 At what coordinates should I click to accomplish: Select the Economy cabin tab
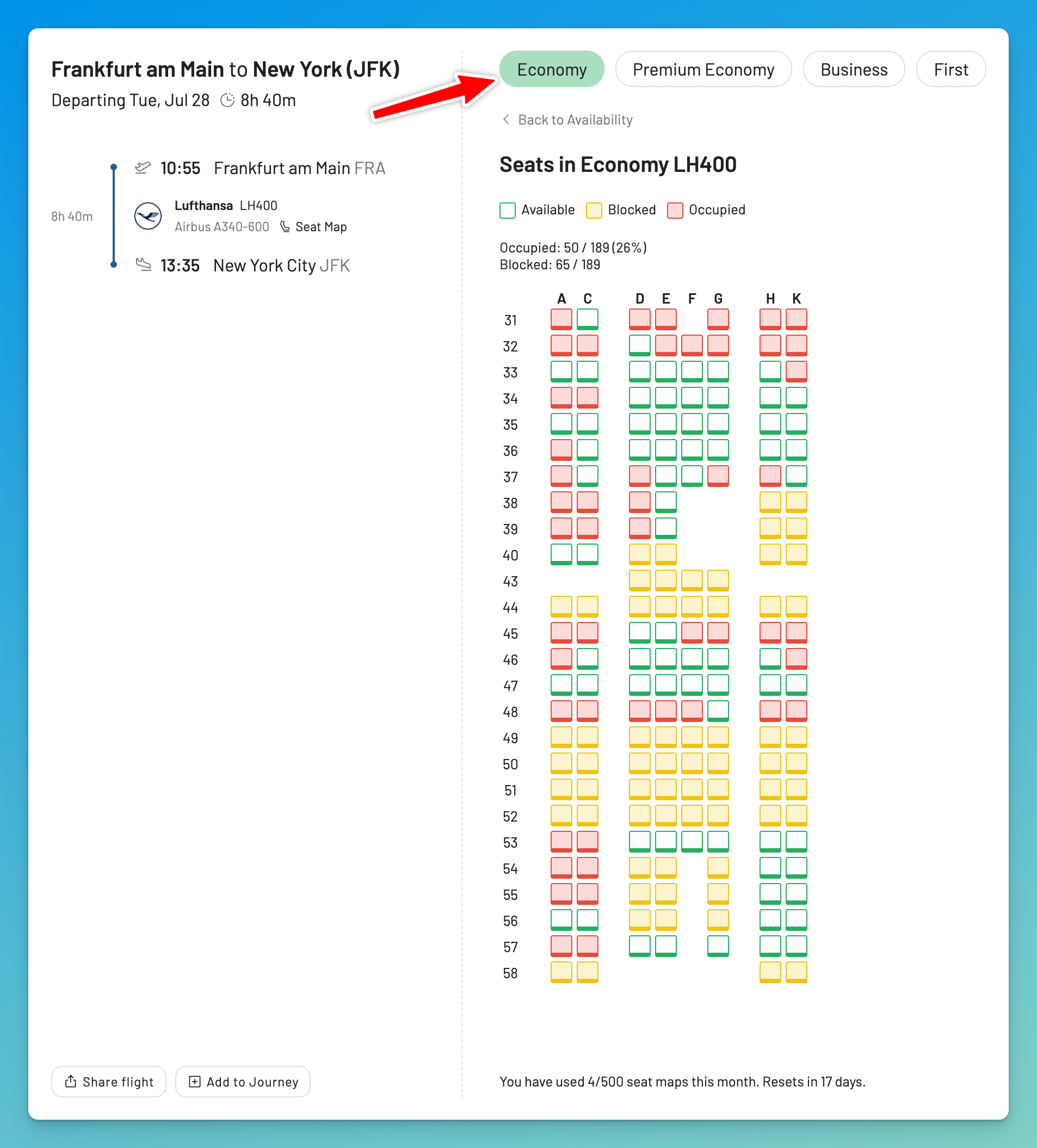[551, 69]
